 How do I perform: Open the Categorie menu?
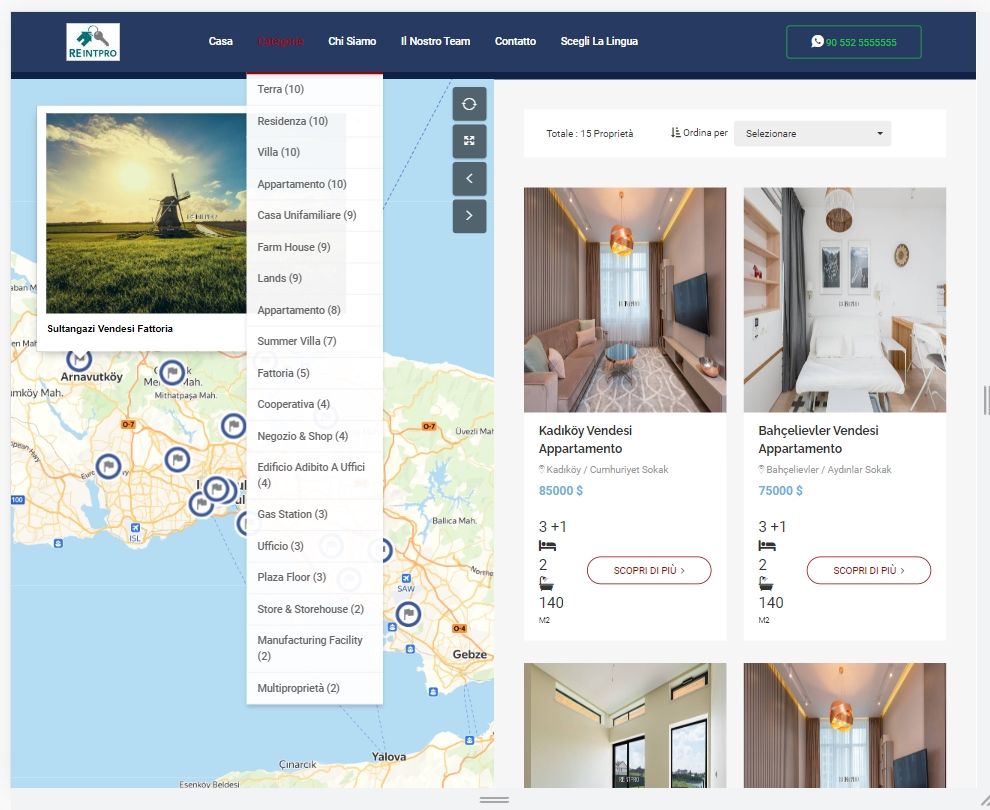click(x=280, y=41)
